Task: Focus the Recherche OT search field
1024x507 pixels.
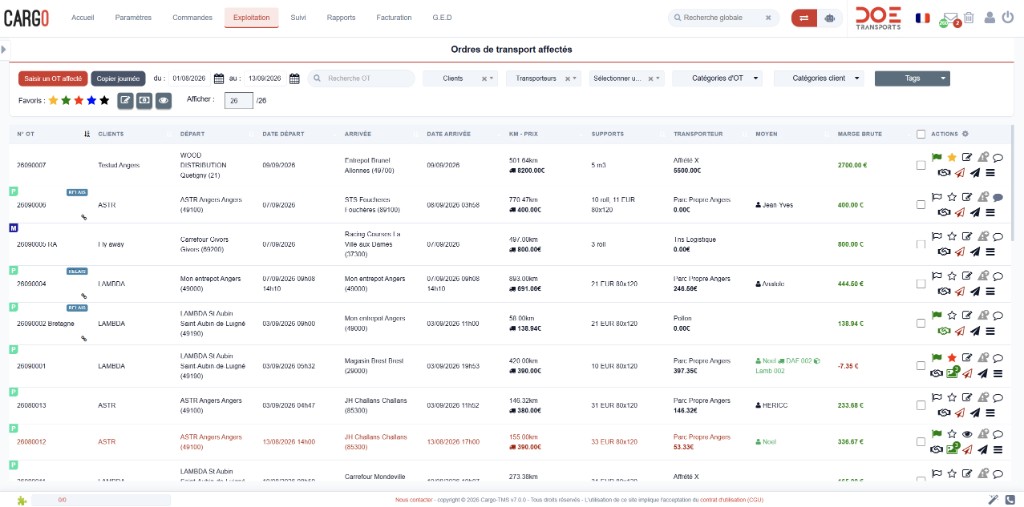Action: tap(361, 78)
